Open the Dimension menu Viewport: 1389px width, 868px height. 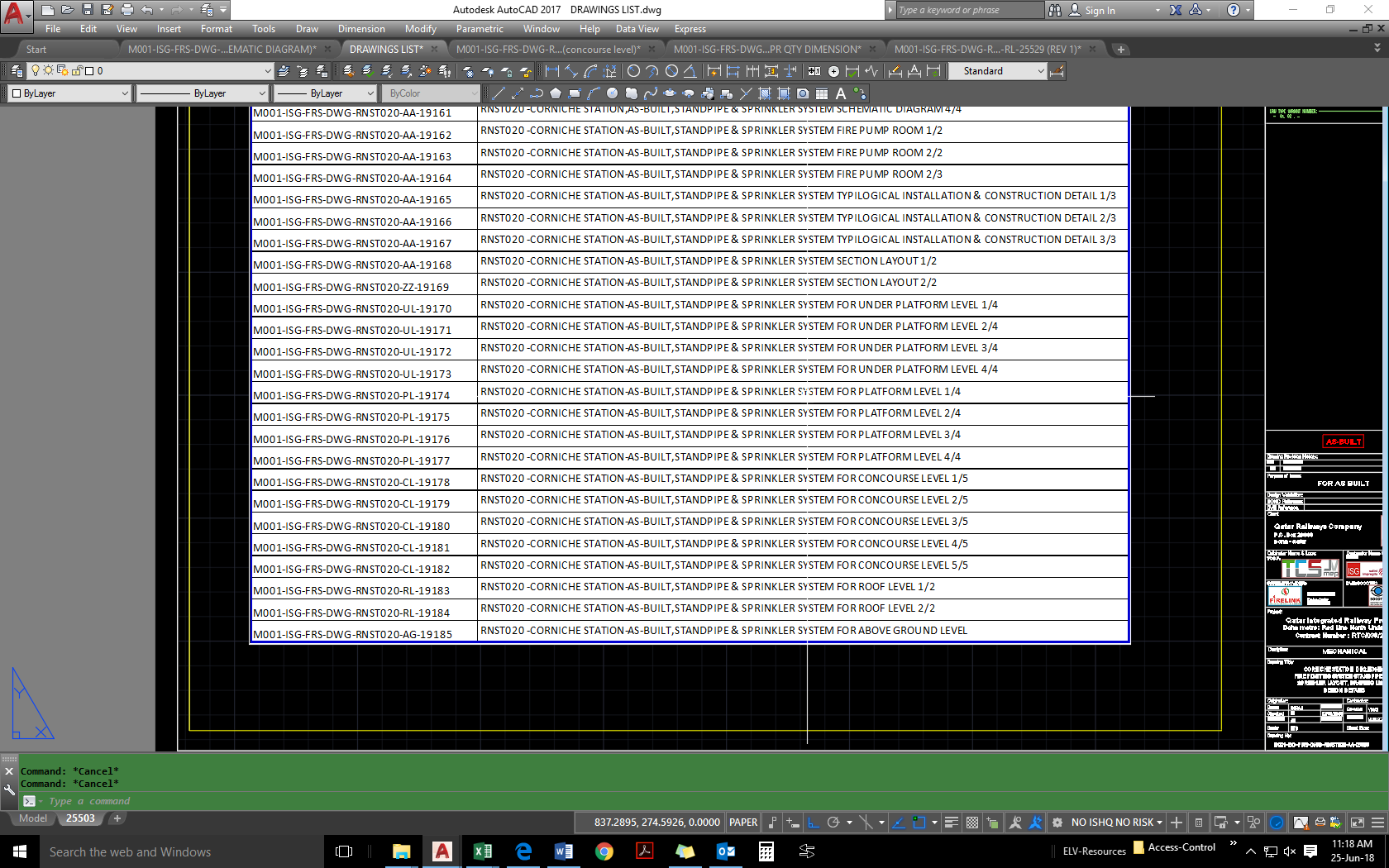(x=361, y=29)
